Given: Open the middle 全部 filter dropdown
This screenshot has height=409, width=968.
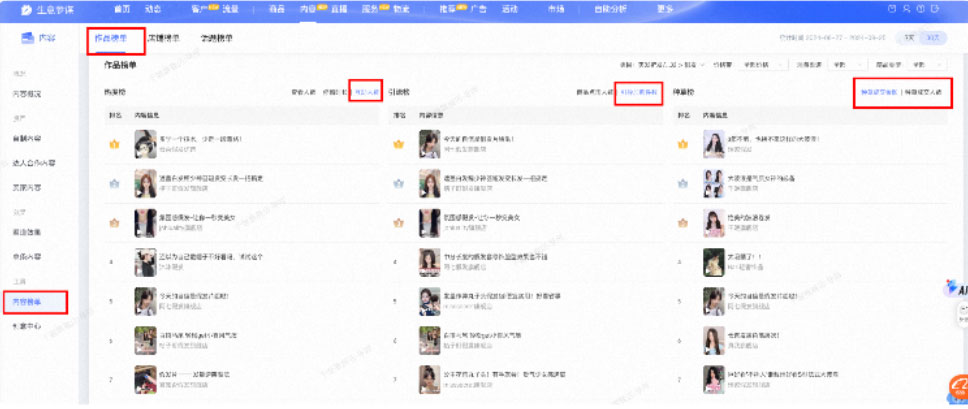Looking at the screenshot, I should tap(846, 65).
